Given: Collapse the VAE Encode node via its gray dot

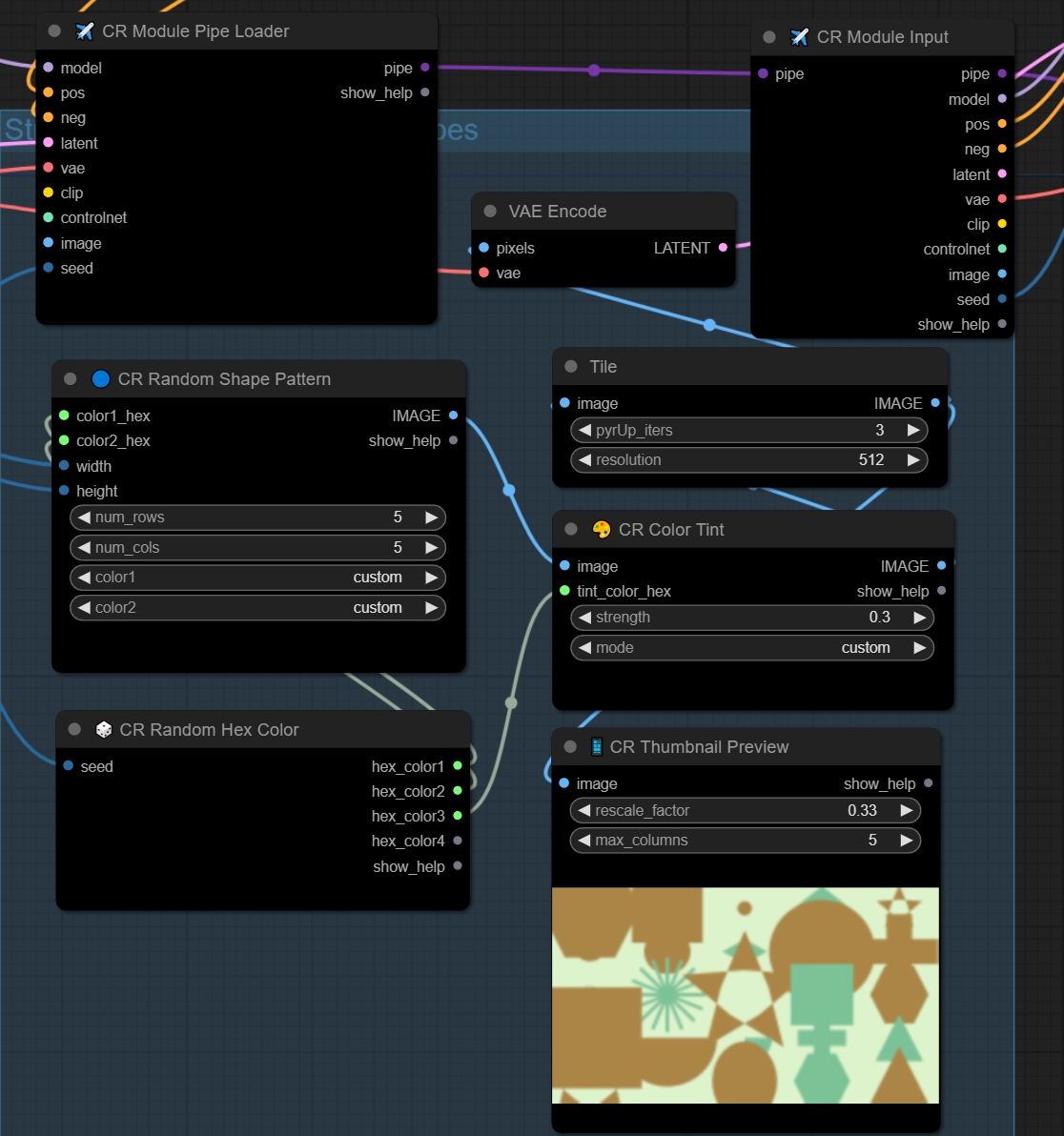Looking at the screenshot, I should [x=490, y=212].
